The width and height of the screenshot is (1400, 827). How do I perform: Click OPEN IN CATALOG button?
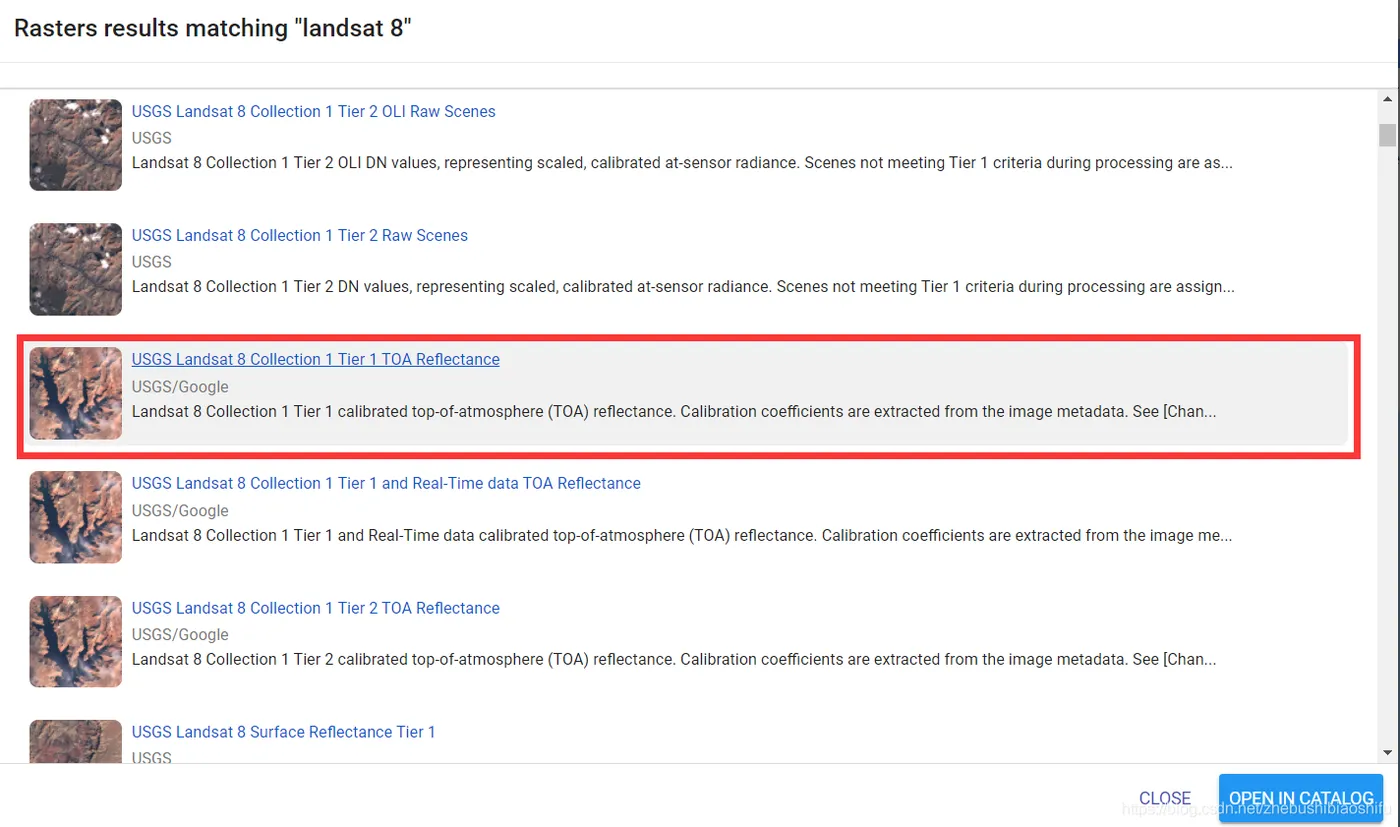coord(1300,798)
